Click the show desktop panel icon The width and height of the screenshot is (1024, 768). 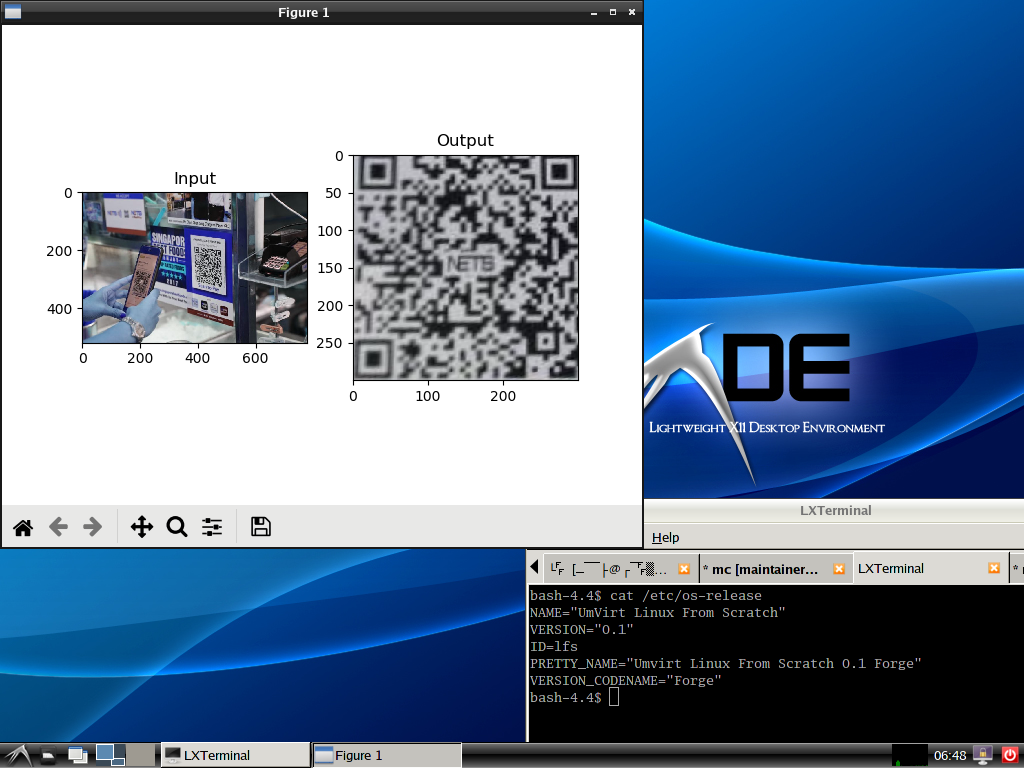pyautogui.click(x=77, y=755)
